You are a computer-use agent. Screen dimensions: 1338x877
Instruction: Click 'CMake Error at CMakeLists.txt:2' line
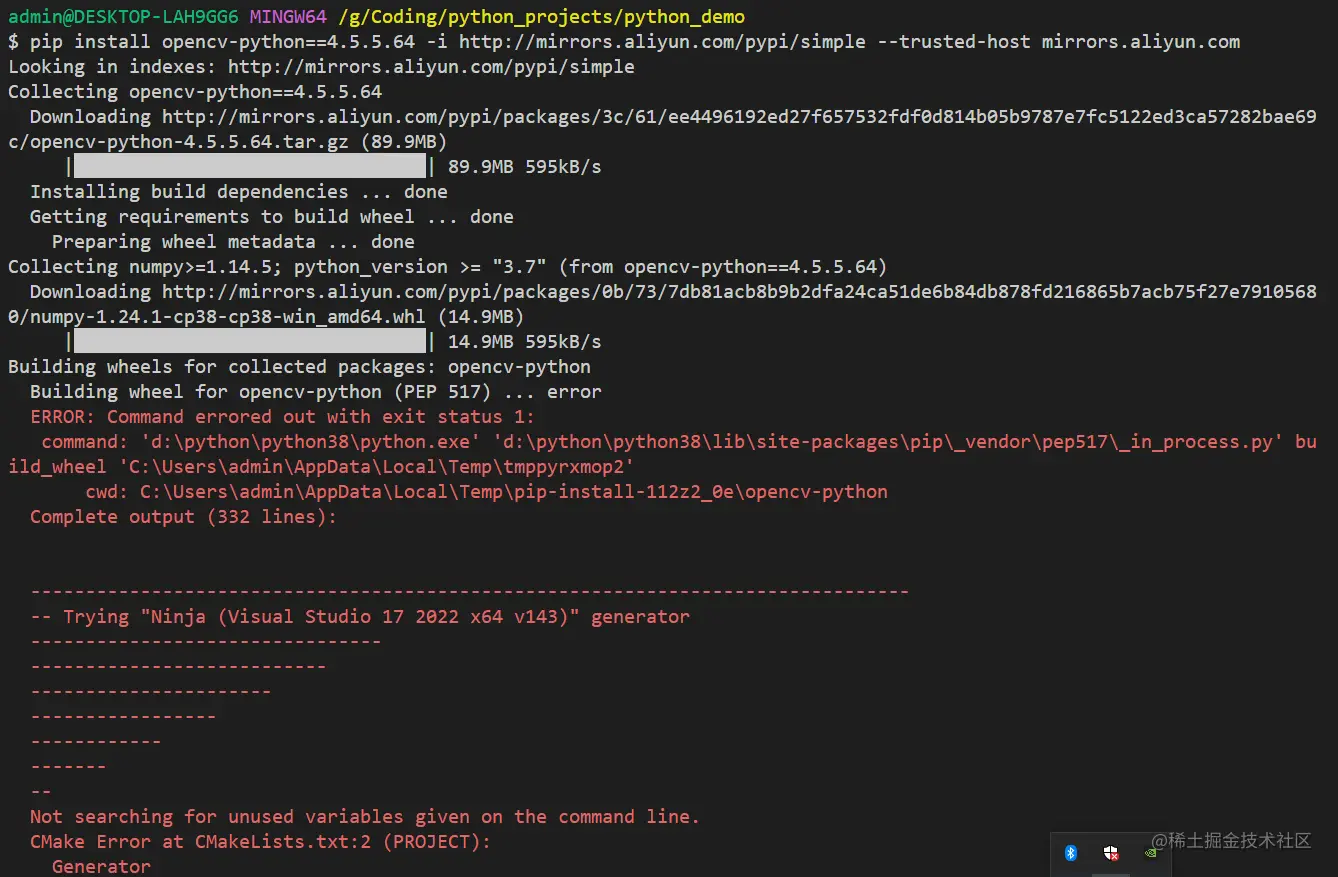pos(261,842)
